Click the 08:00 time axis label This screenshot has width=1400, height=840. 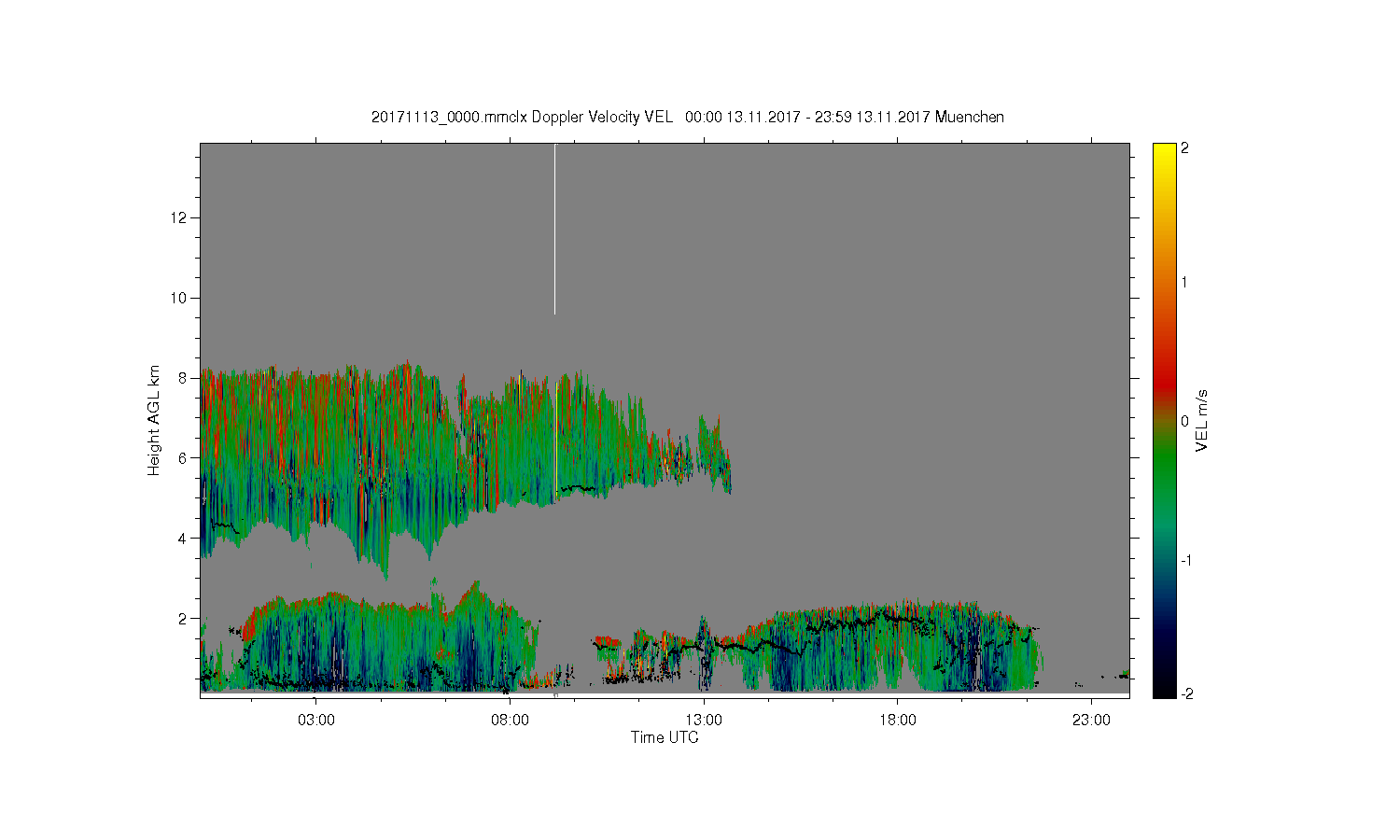510,721
